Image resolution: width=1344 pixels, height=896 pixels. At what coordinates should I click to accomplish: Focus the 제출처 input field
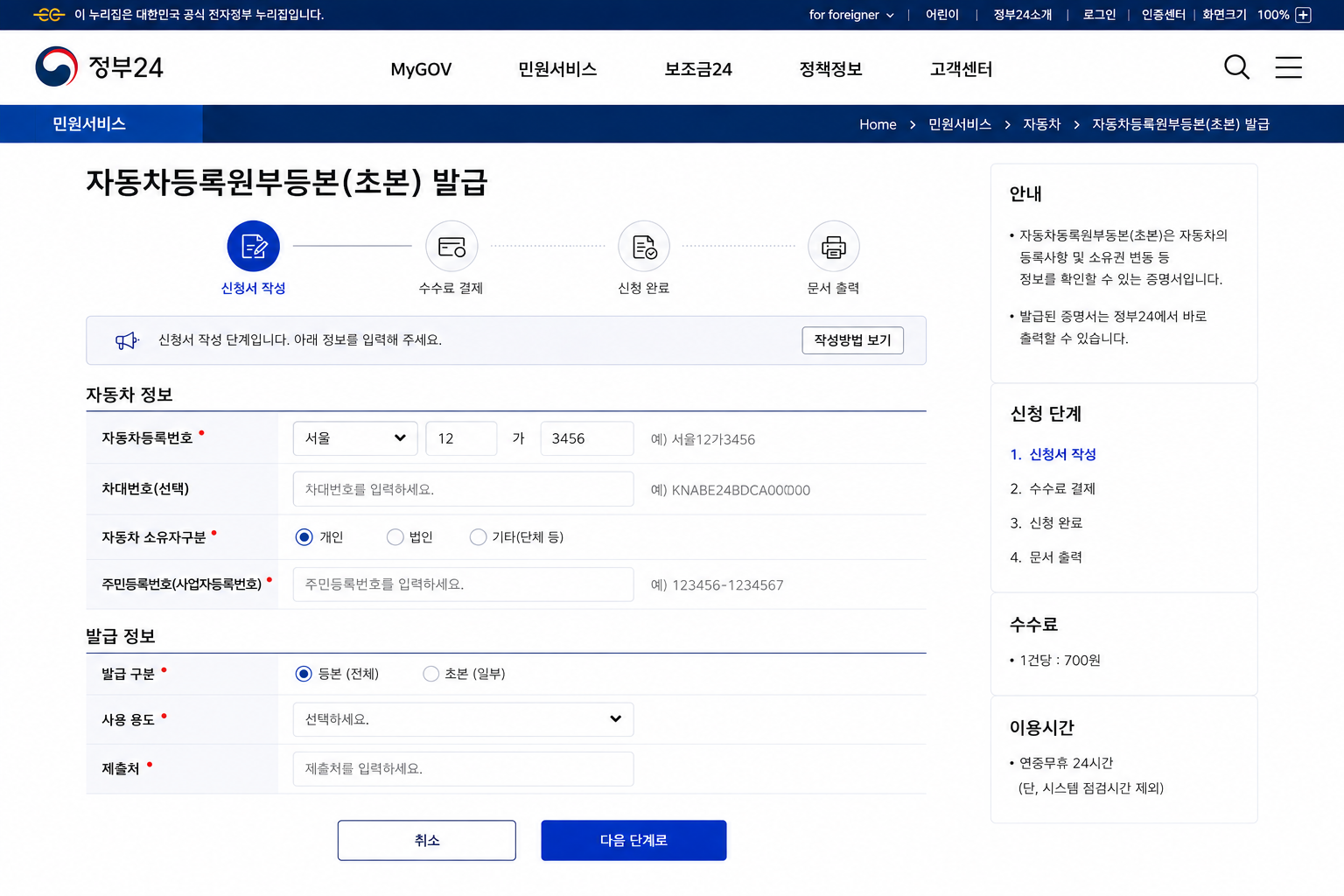[463, 769]
